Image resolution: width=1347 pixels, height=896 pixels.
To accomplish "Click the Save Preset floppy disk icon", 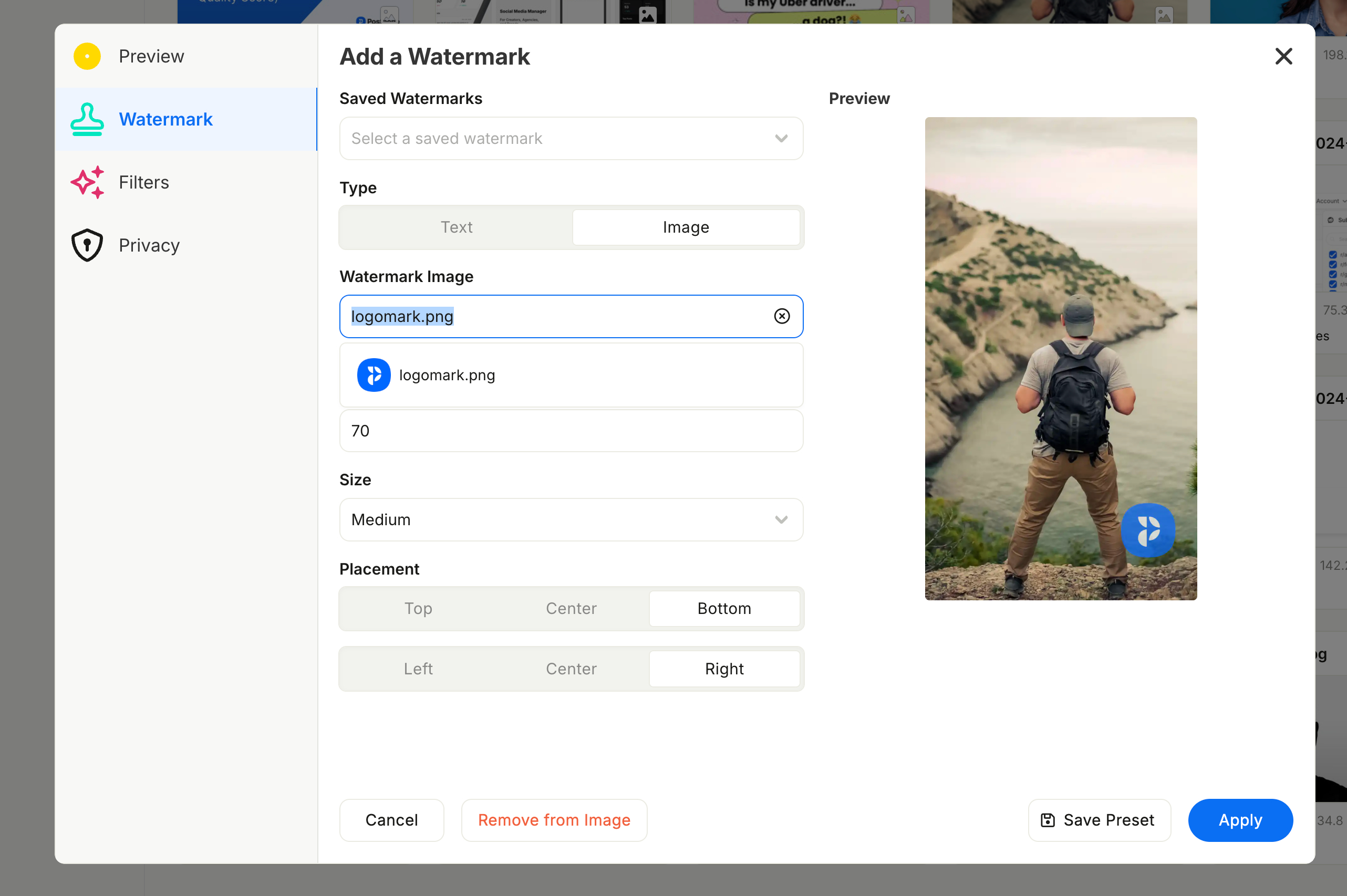I will tap(1048, 820).
